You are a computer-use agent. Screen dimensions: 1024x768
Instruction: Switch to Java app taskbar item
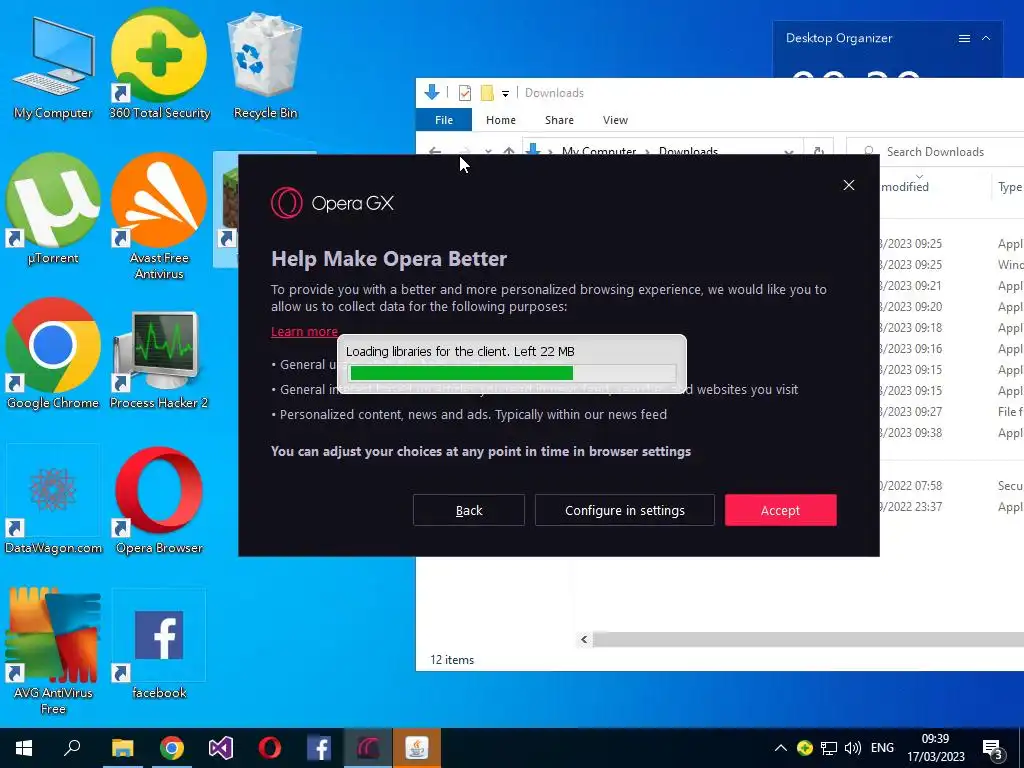(x=417, y=748)
